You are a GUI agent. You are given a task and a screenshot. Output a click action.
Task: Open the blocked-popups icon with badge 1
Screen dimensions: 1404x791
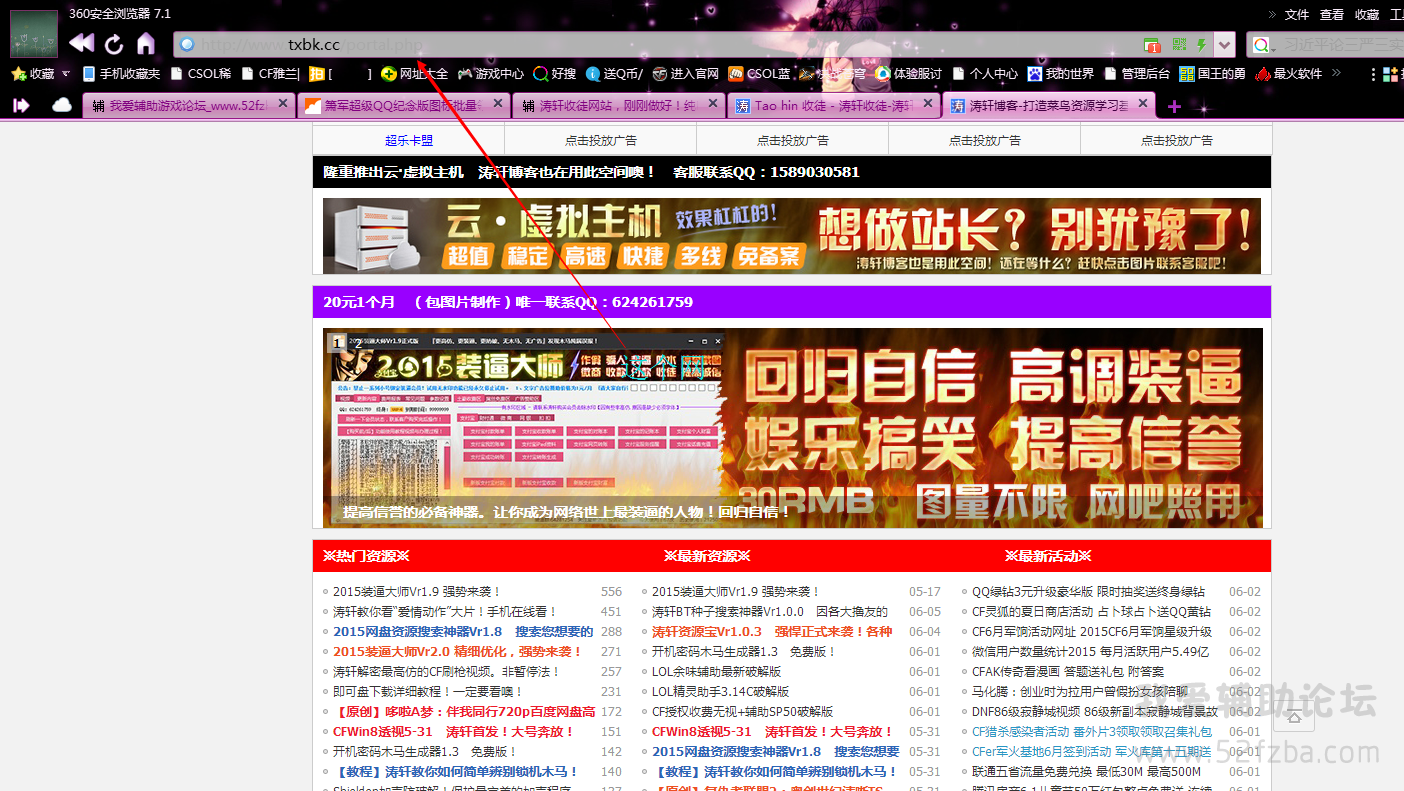(1152, 45)
